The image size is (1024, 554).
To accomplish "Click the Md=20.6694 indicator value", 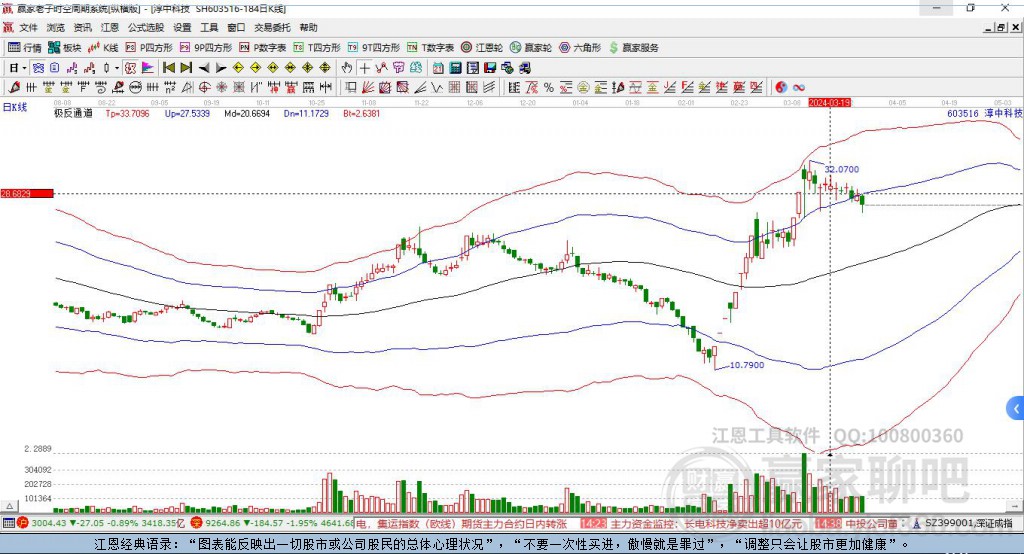I will click(x=247, y=113).
